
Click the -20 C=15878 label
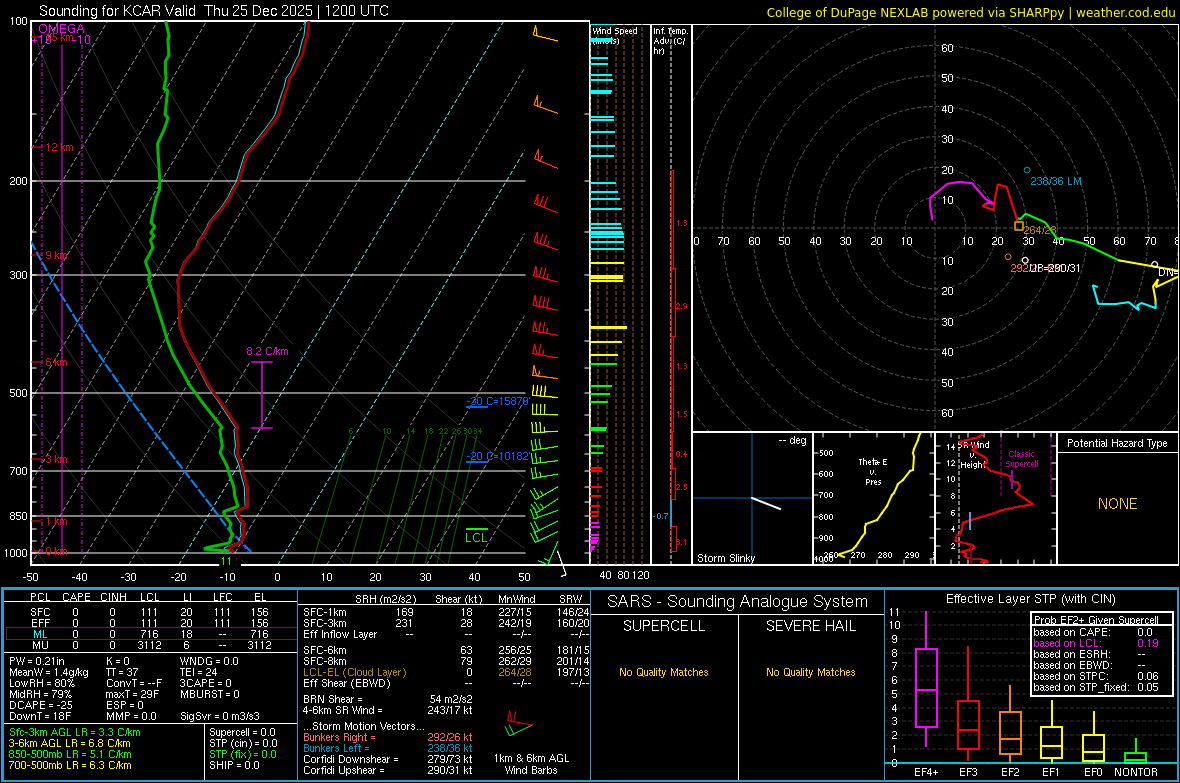tap(497, 401)
